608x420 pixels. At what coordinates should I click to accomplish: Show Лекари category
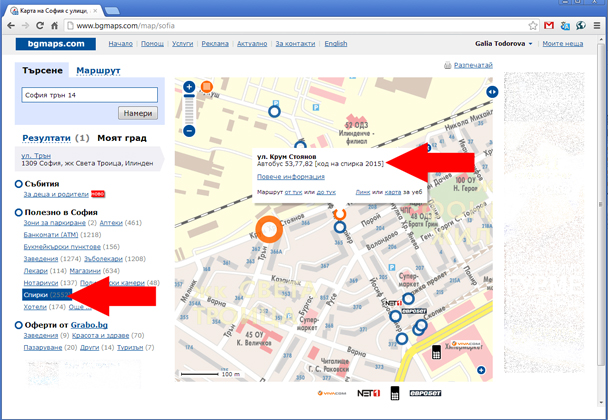[x=36, y=271]
